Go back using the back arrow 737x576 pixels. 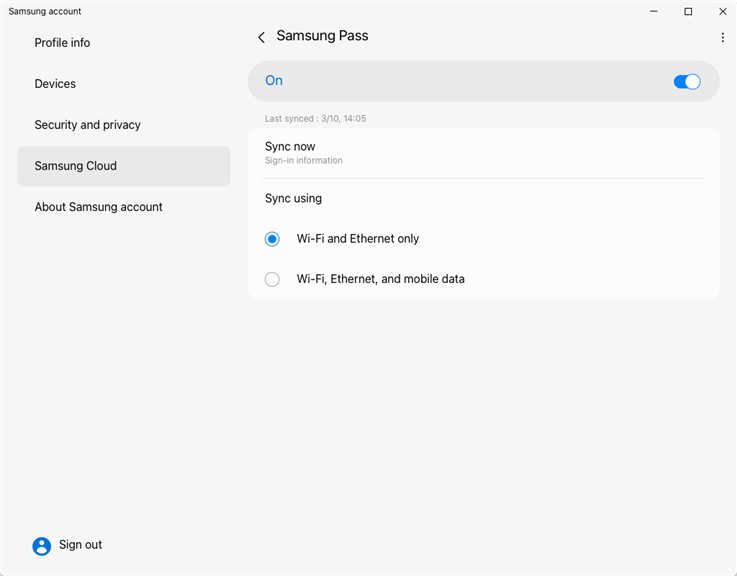point(261,37)
